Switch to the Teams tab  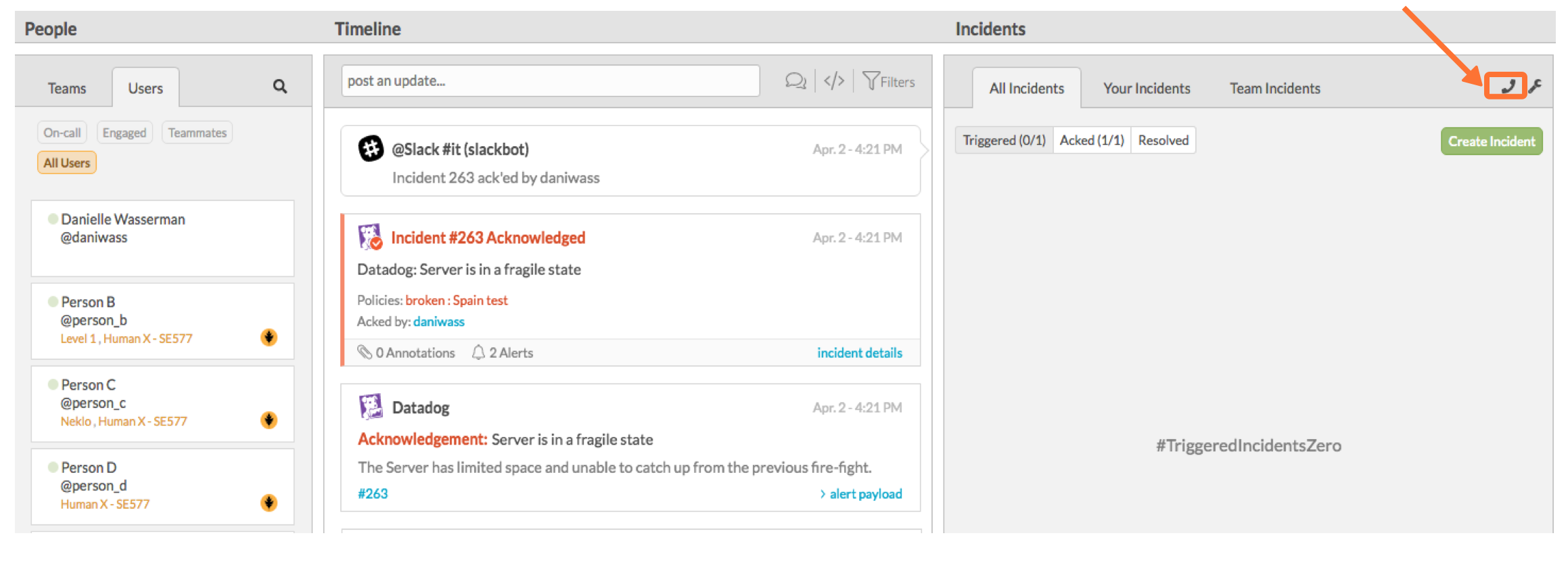click(67, 89)
